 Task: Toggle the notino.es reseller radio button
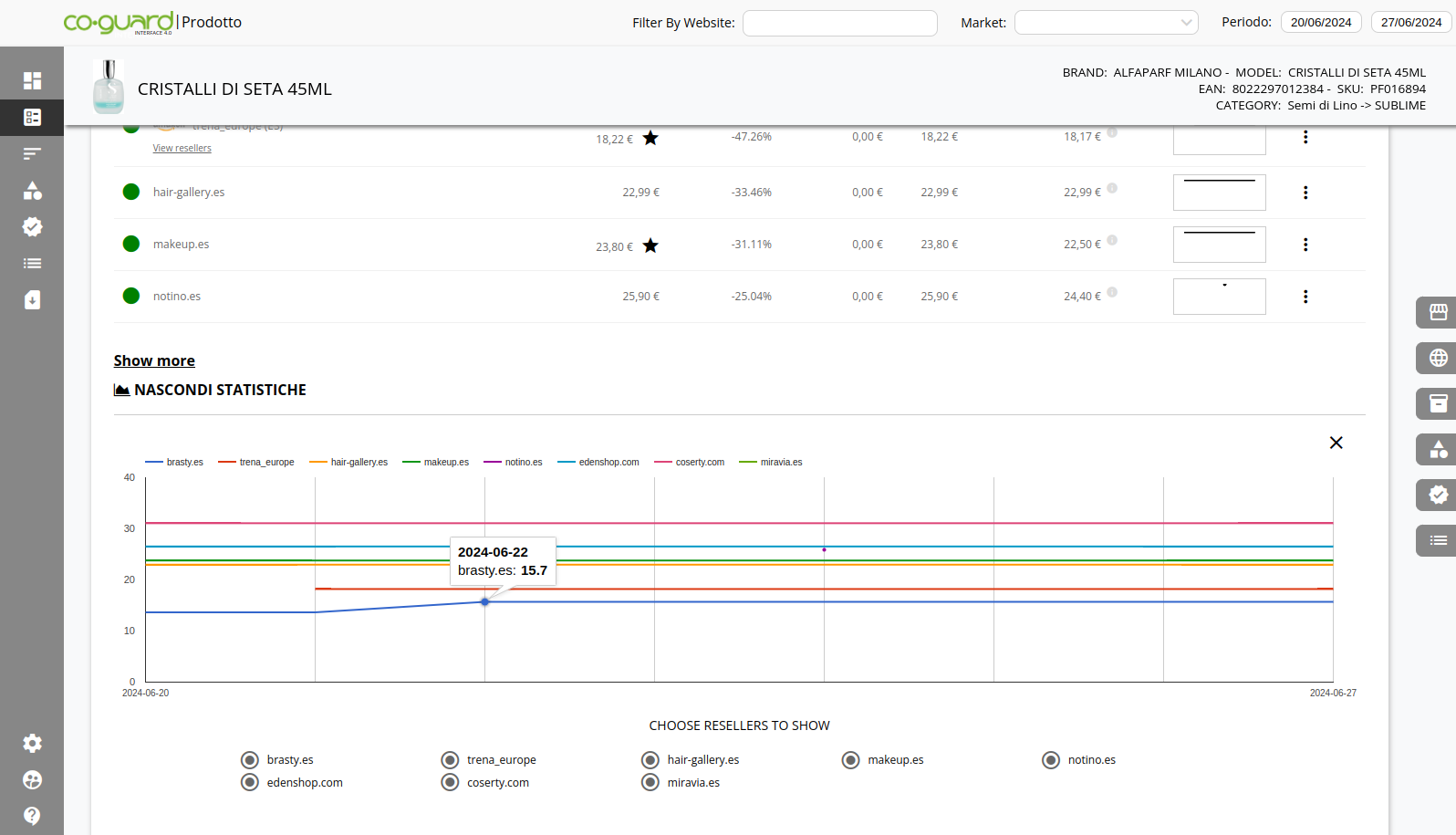(1051, 760)
